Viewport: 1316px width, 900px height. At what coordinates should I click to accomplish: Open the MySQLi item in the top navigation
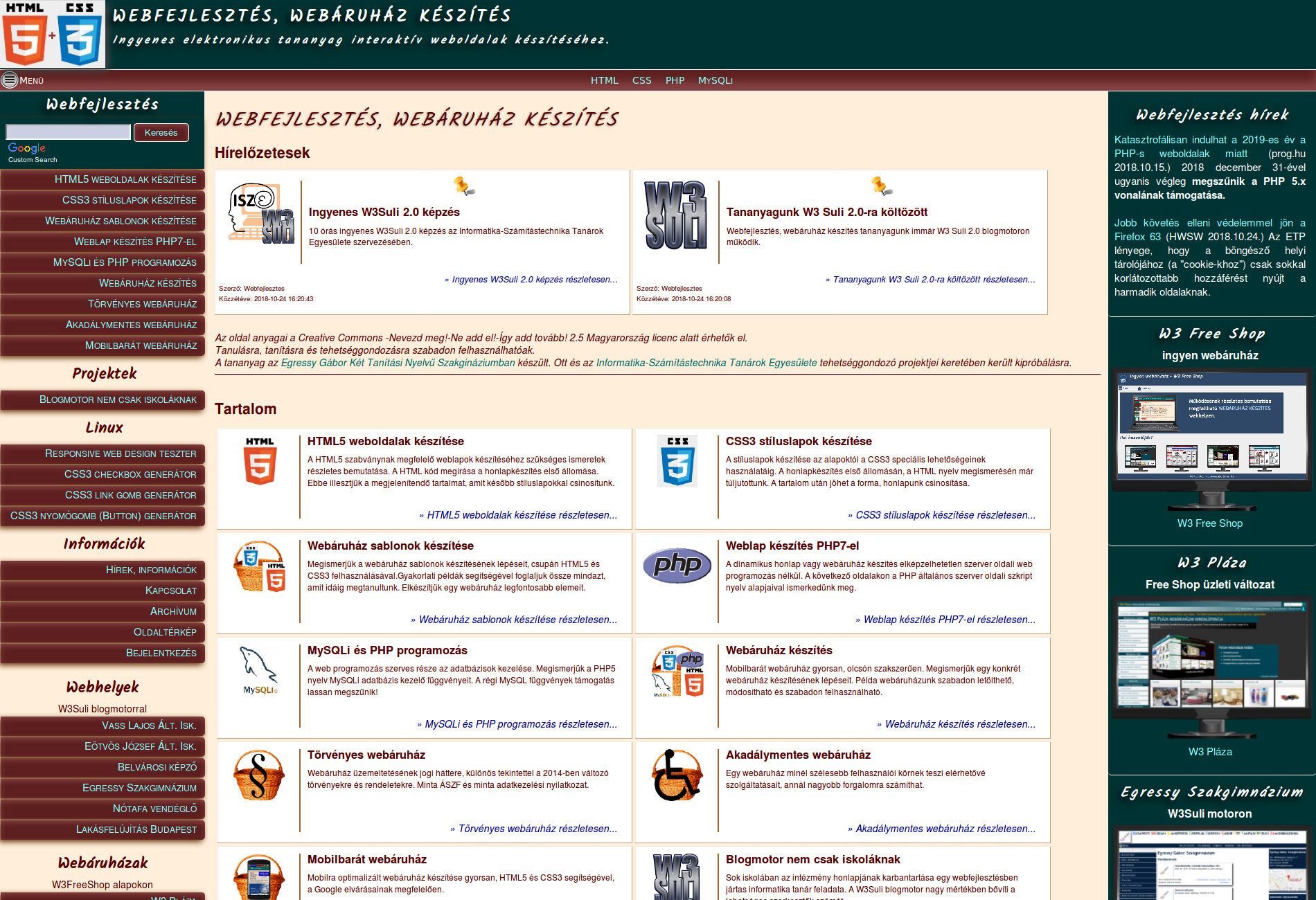(x=715, y=80)
